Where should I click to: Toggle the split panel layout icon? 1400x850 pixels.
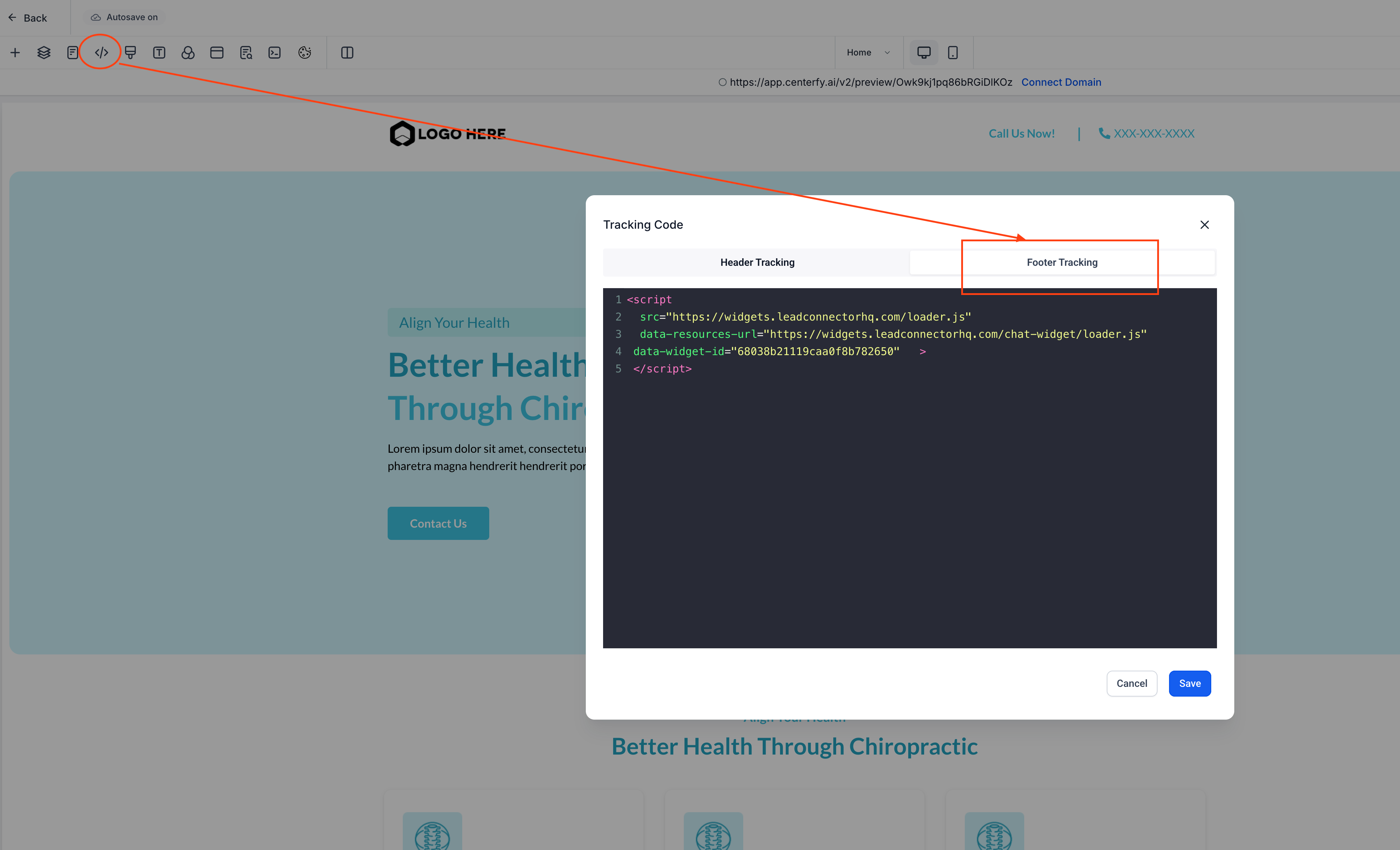[x=347, y=53]
